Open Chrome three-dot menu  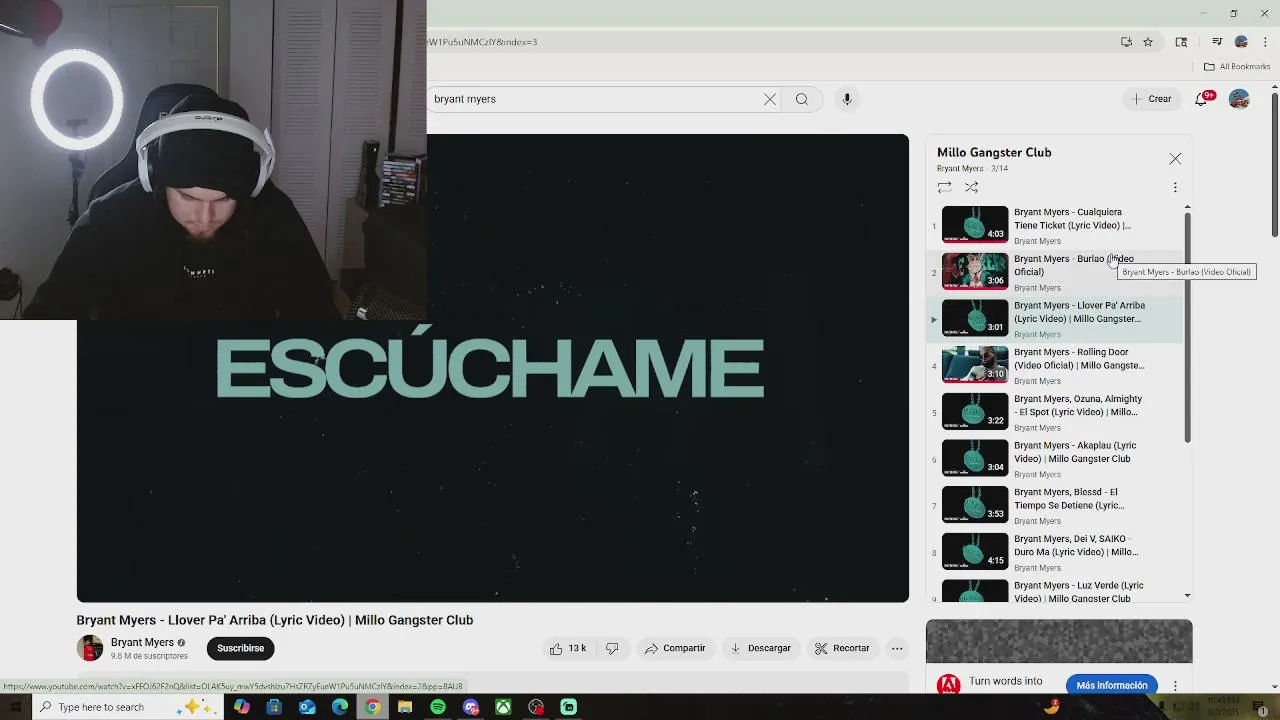1265,42
